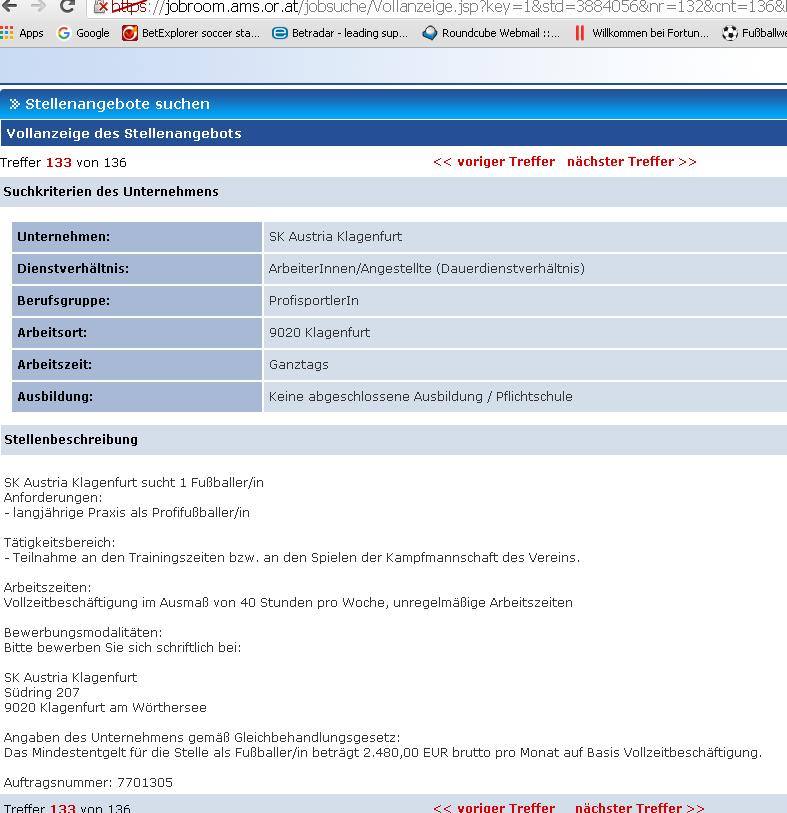Click the Stellenangebote suchen header
Screen dimensions: 787x813
118,104
